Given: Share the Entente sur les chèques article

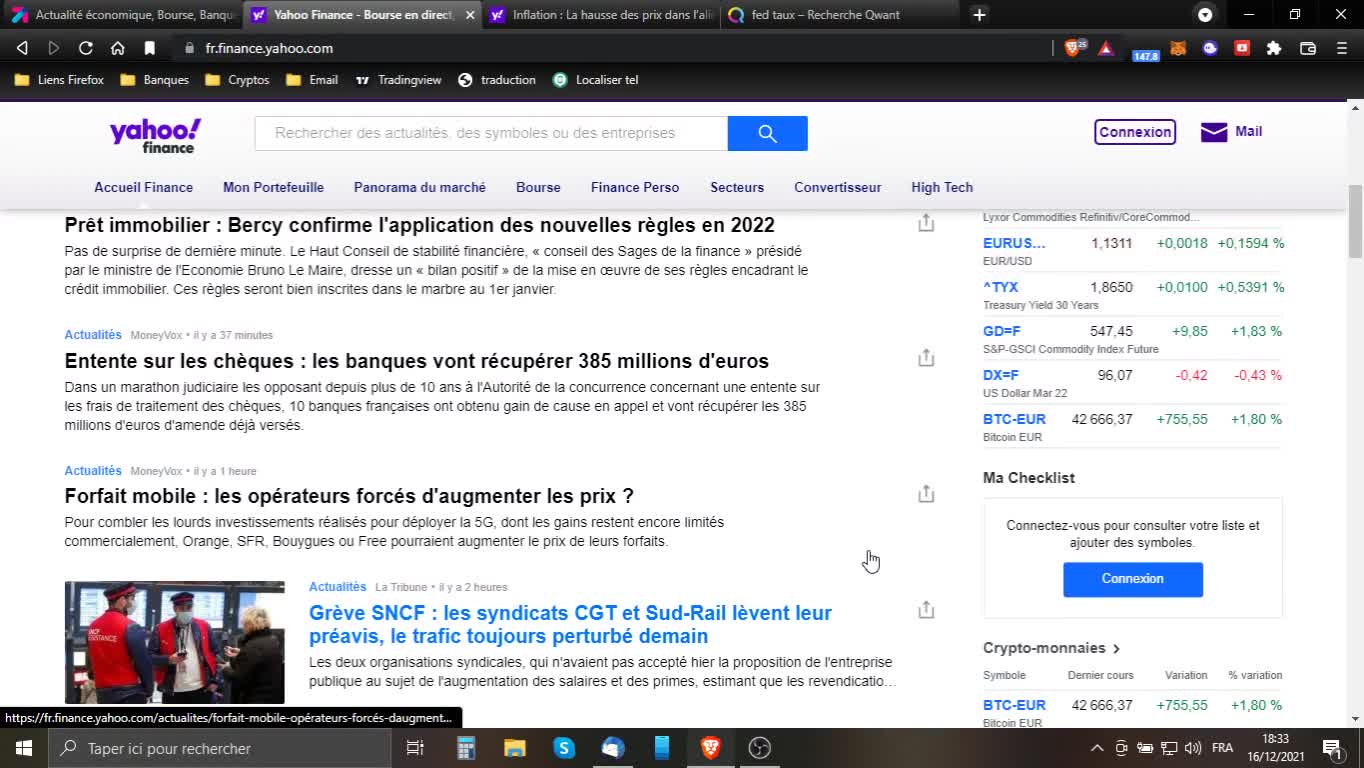Looking at the screenshot, I should (926, 357).
